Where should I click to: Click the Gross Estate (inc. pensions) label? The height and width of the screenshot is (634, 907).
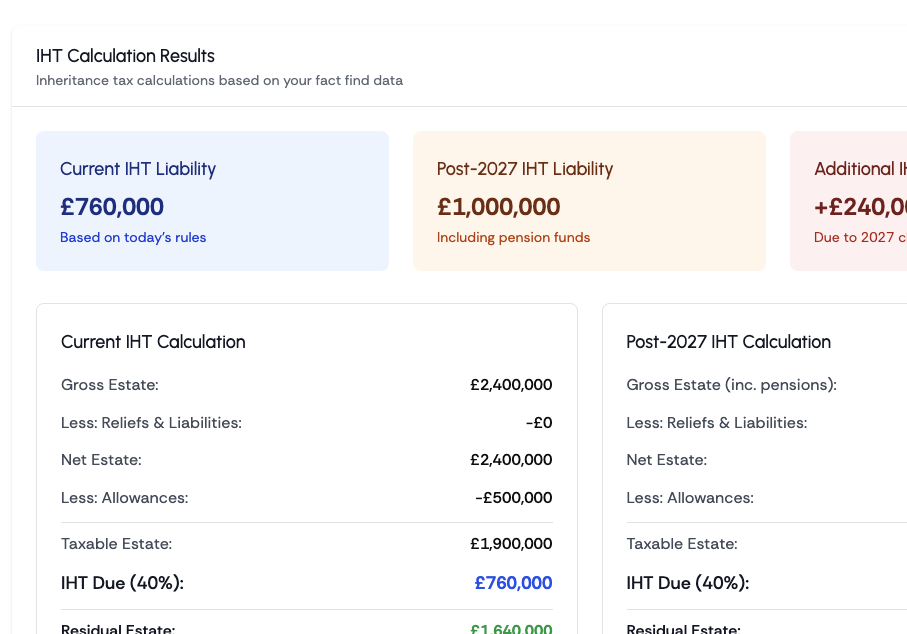pos(731,385)
